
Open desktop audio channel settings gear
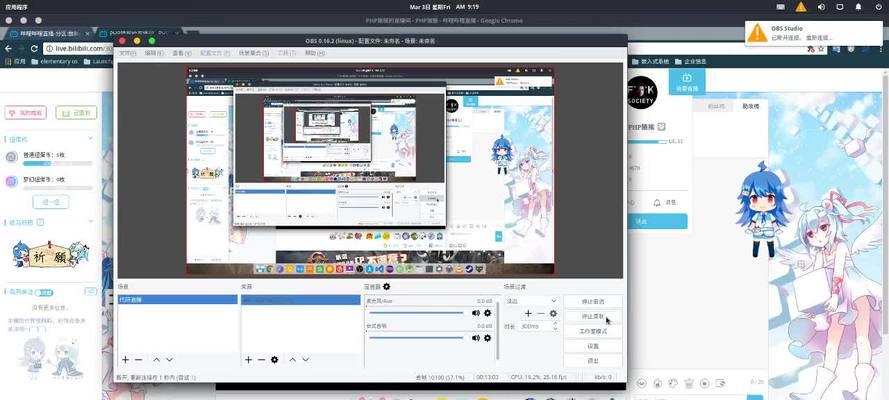[487, 338]
